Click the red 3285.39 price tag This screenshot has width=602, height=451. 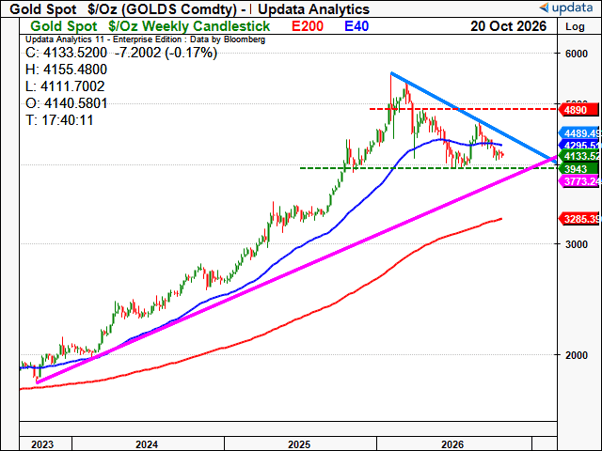pos(579,219)
